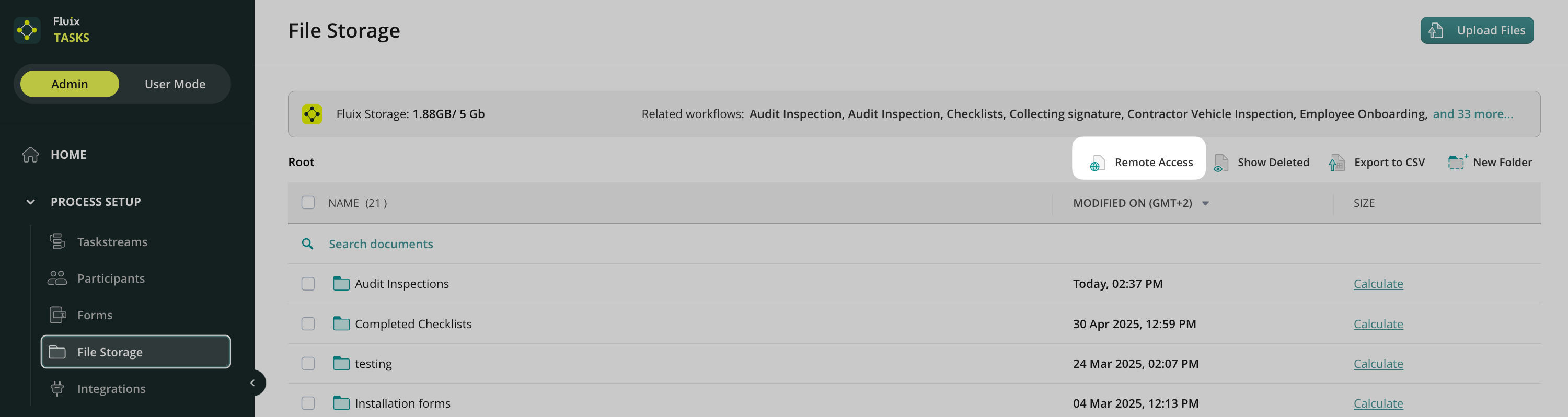Switch to User Mode
This screenshot has width=1568, height=417.
click(x=175, y=84)
